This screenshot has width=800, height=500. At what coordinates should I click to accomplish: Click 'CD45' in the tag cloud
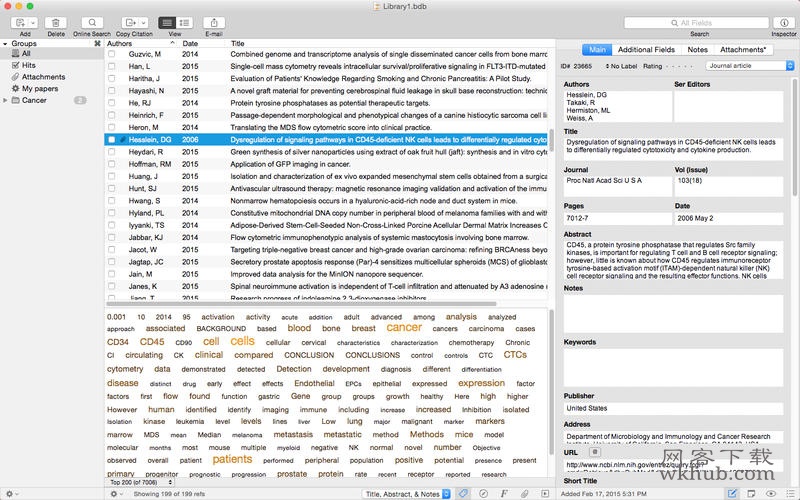click(152, 342)
